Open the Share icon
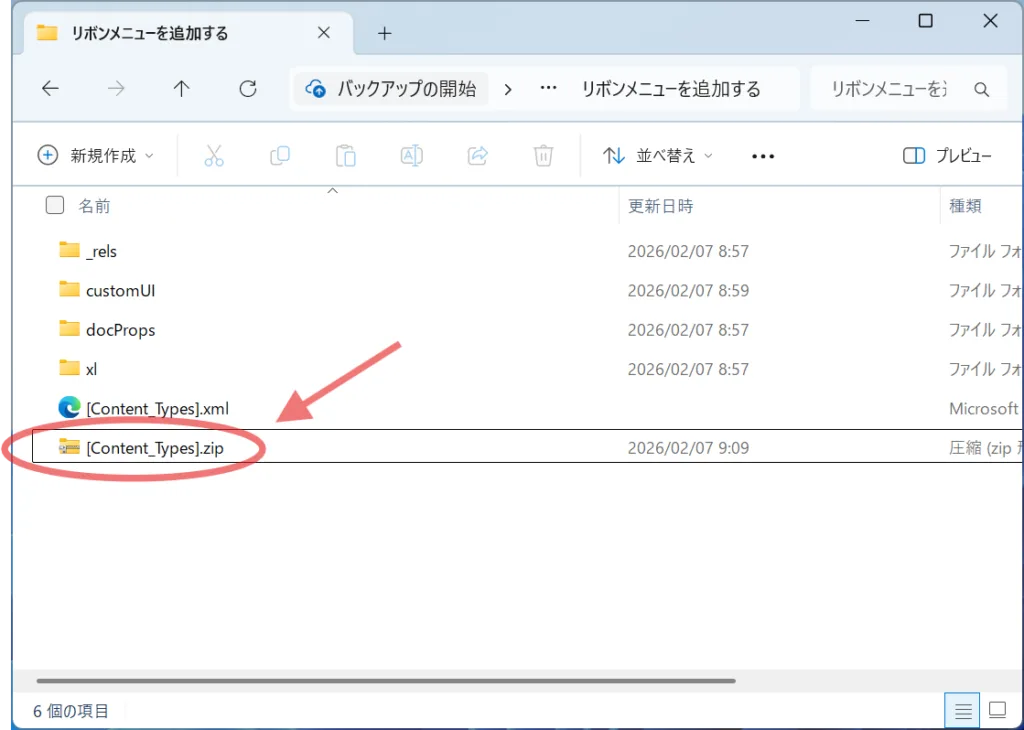Image resolution: width=1024 pixels, height=730 pixels. coord(477,156)
